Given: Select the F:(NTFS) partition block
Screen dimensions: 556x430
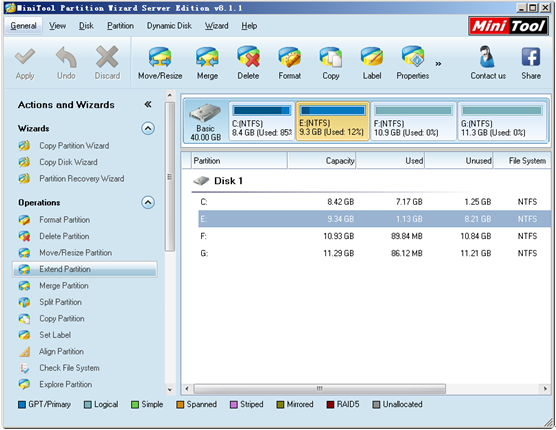Looking at the screenshot, I should coord(413,121).
